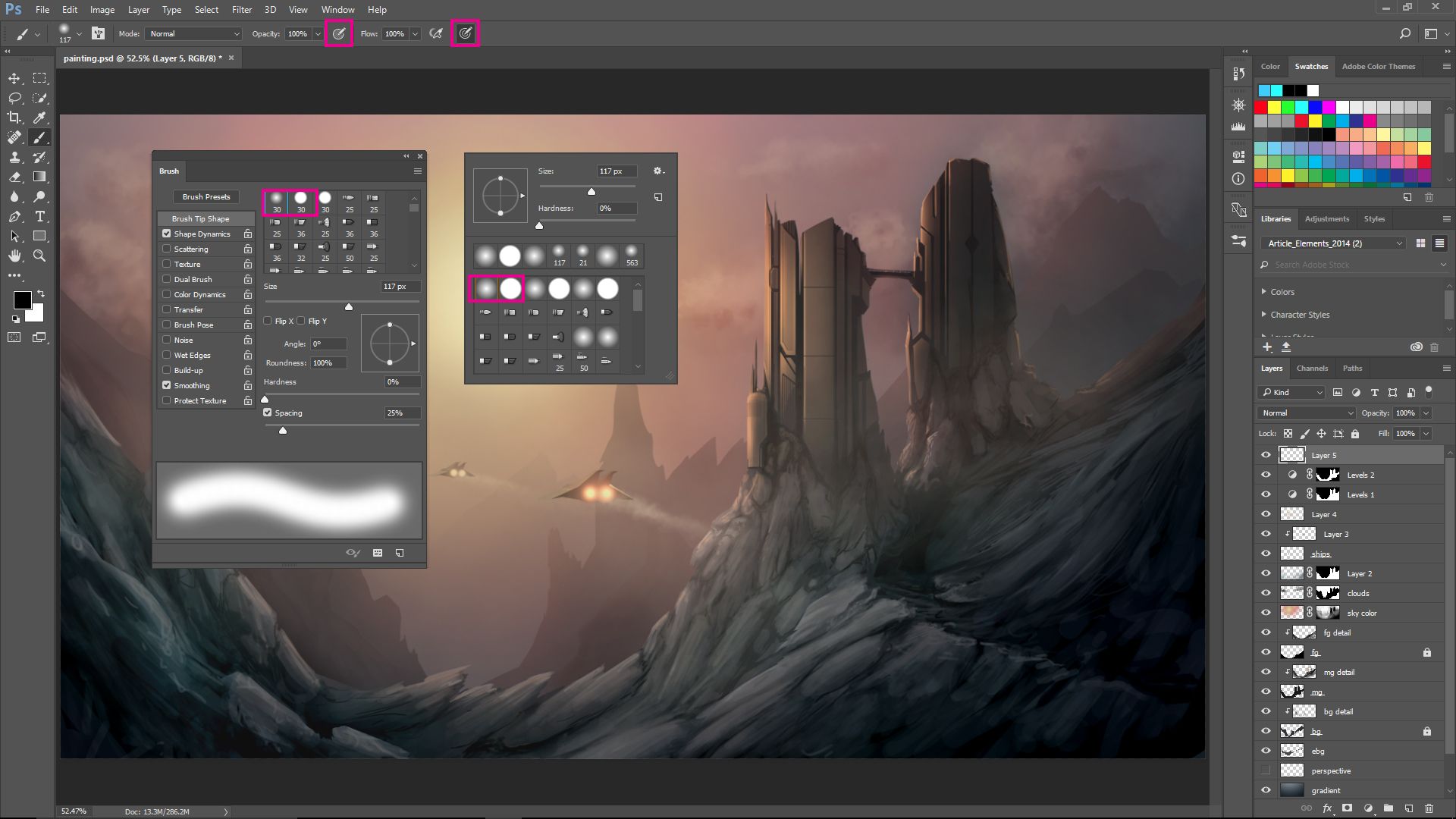Click the Eyedropper tool icon
The image size is (1456, 819).
point(40,118)
